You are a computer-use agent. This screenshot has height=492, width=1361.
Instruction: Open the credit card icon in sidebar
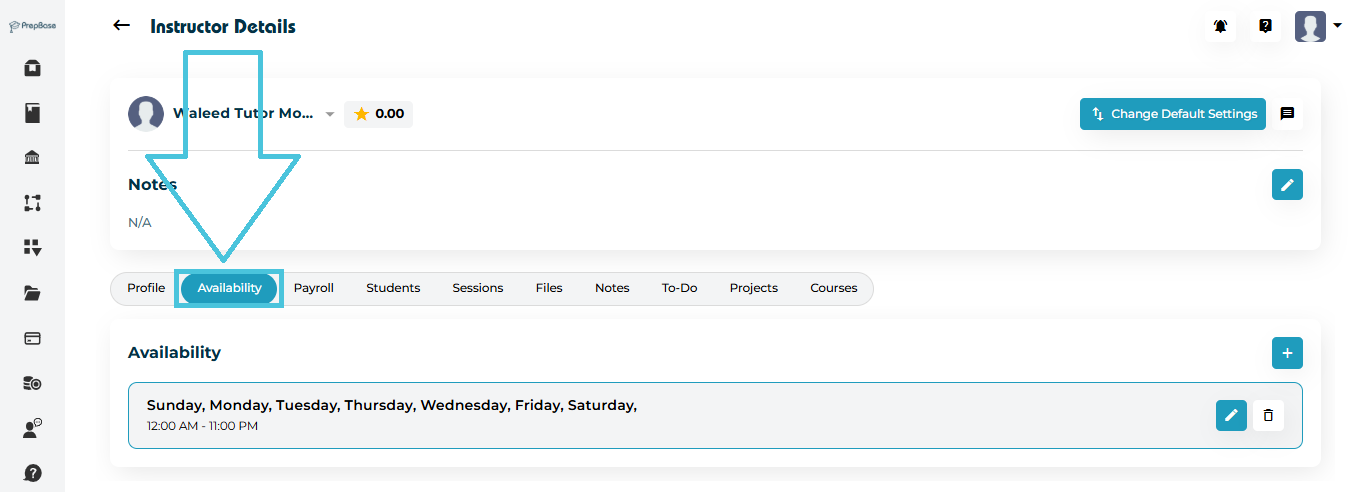click(32, 338)
